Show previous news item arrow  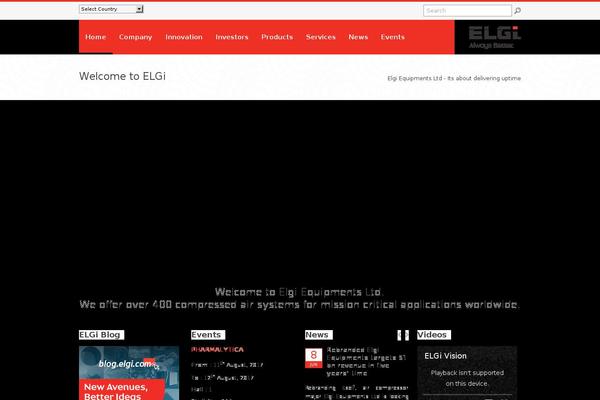399,335
